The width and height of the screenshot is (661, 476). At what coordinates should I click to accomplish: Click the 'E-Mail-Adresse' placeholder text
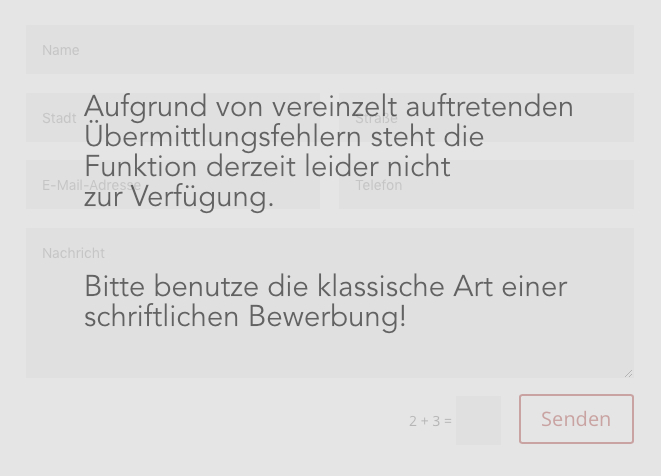click(x=91, y=185)
